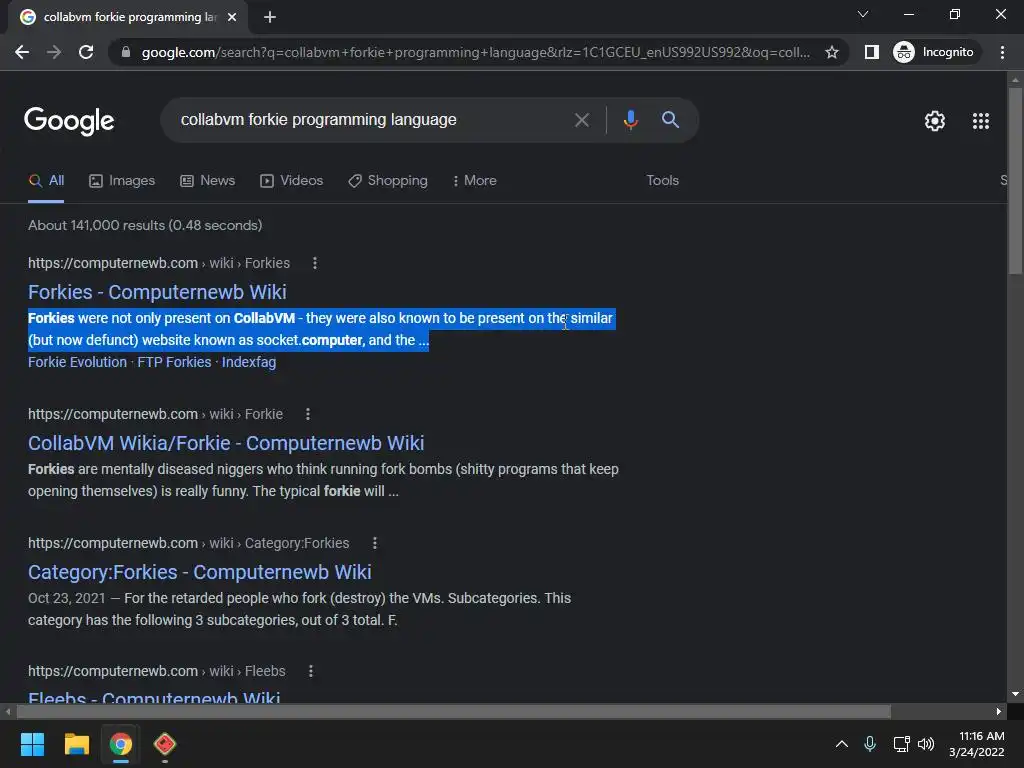1024x768 pixels.
Task: Open the browser side panel icon
Action: 871,52
